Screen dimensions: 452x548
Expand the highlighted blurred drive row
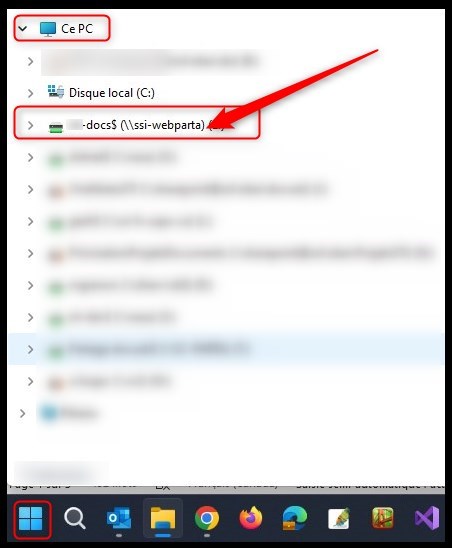[x=30, y=349]
